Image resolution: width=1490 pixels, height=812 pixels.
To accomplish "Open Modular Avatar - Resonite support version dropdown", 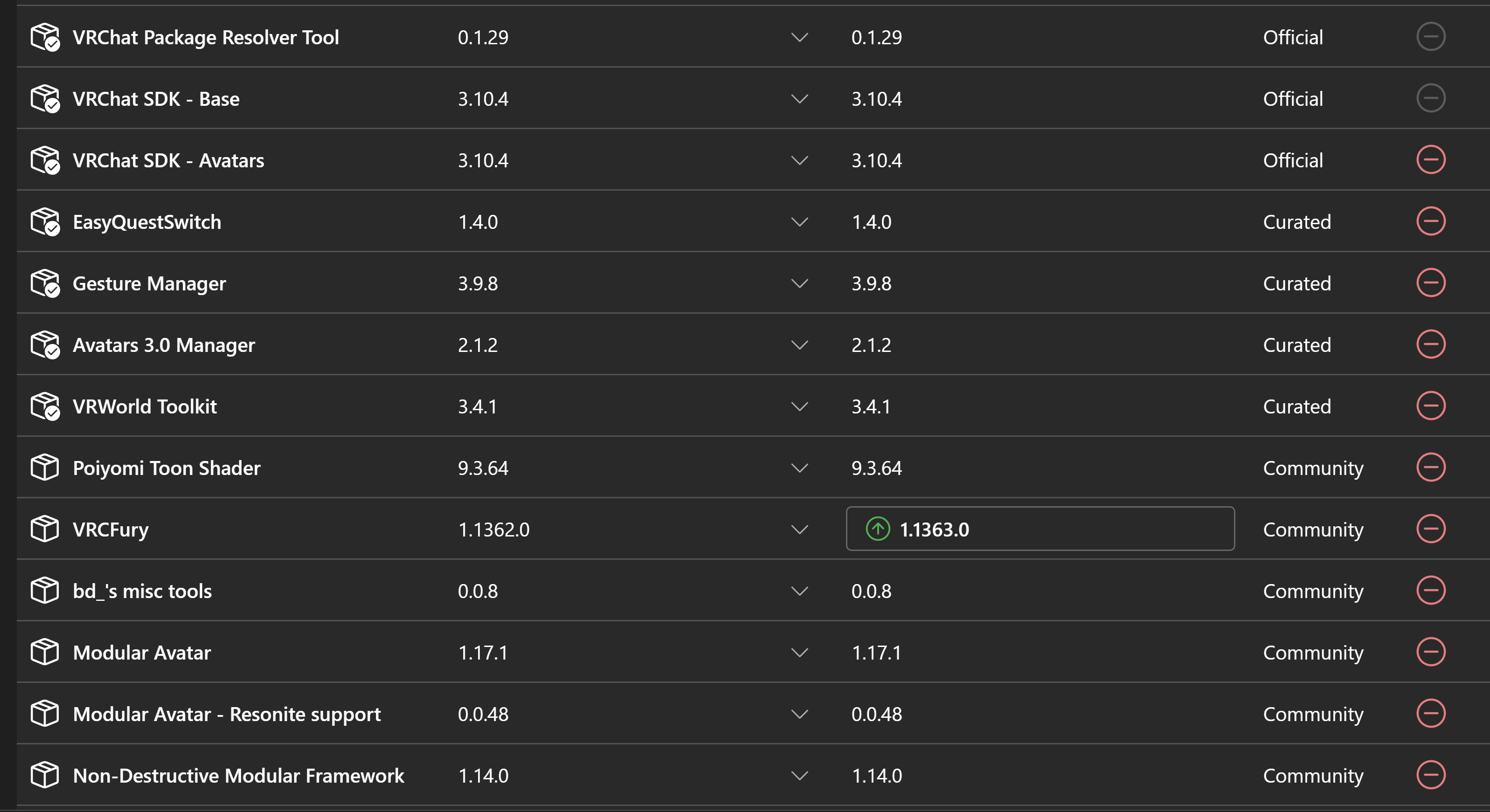I will [x=799, y=714].
